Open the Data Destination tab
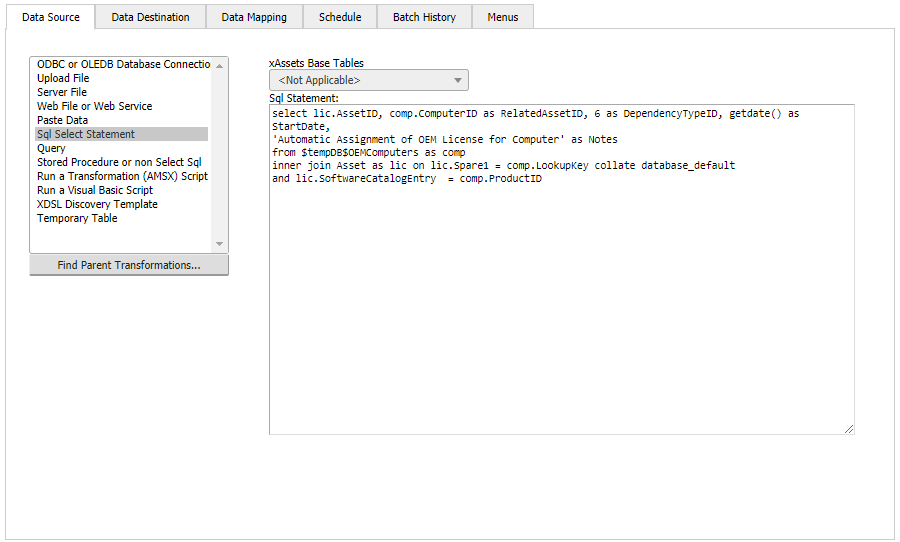Screen dimensions: 900x542 [x=150, y=17]
